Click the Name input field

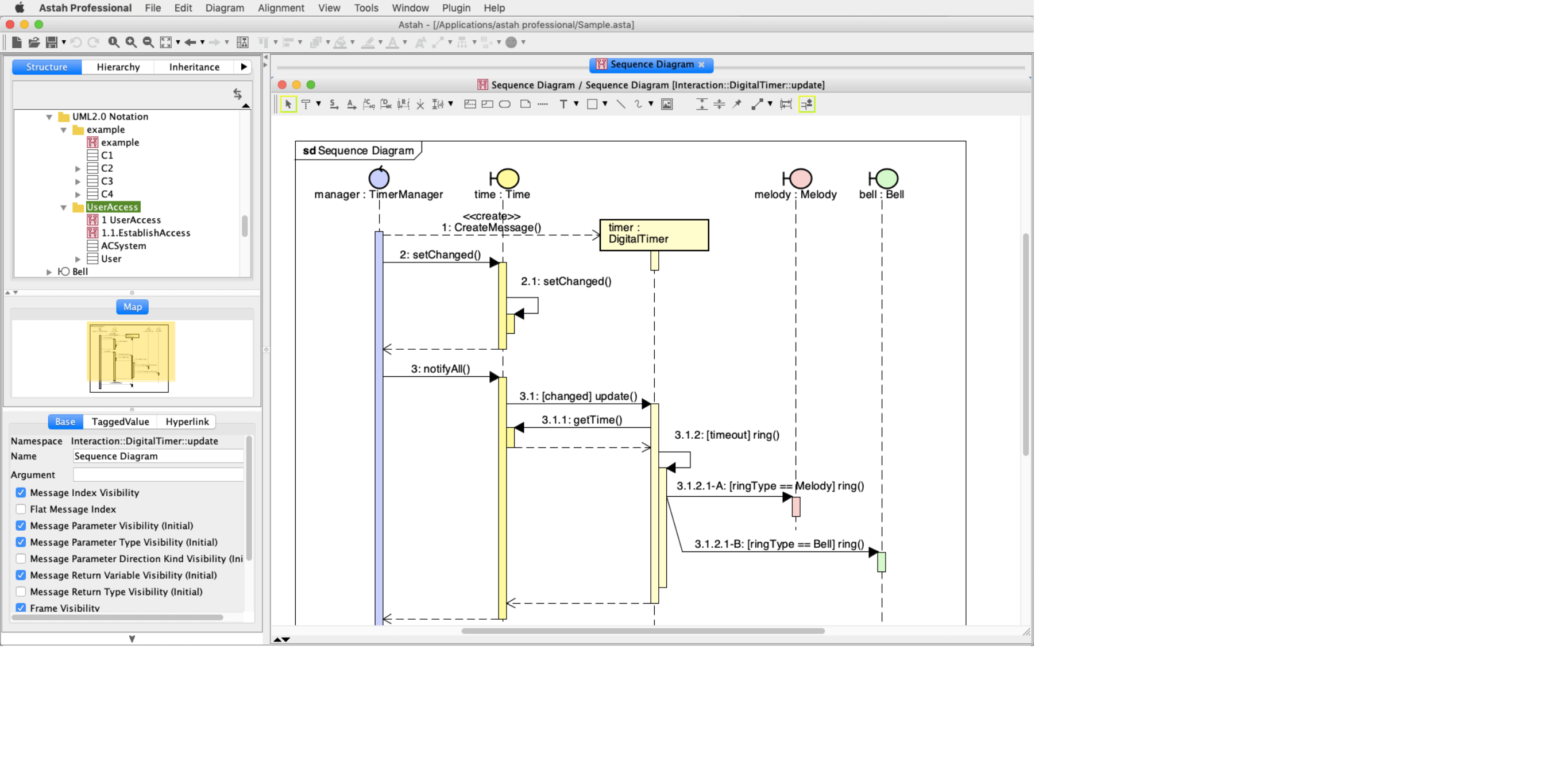click(x=157, y=457)
